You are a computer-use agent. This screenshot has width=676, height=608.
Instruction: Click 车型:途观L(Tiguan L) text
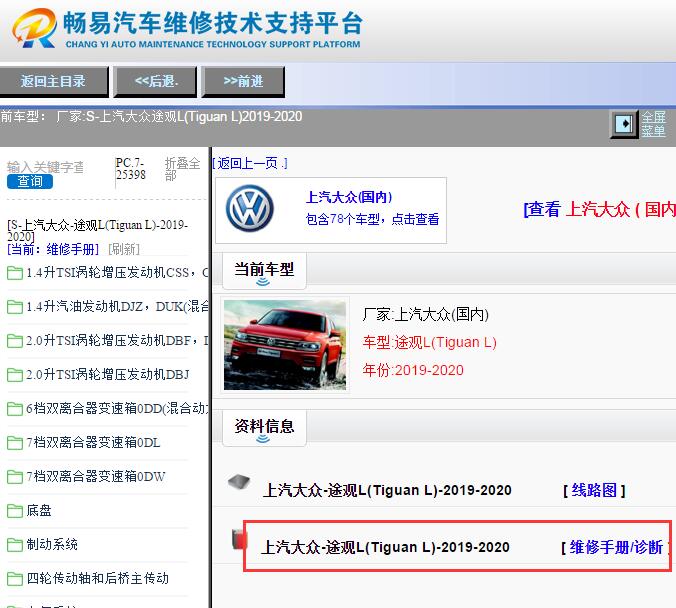click(x=429, y=342)
